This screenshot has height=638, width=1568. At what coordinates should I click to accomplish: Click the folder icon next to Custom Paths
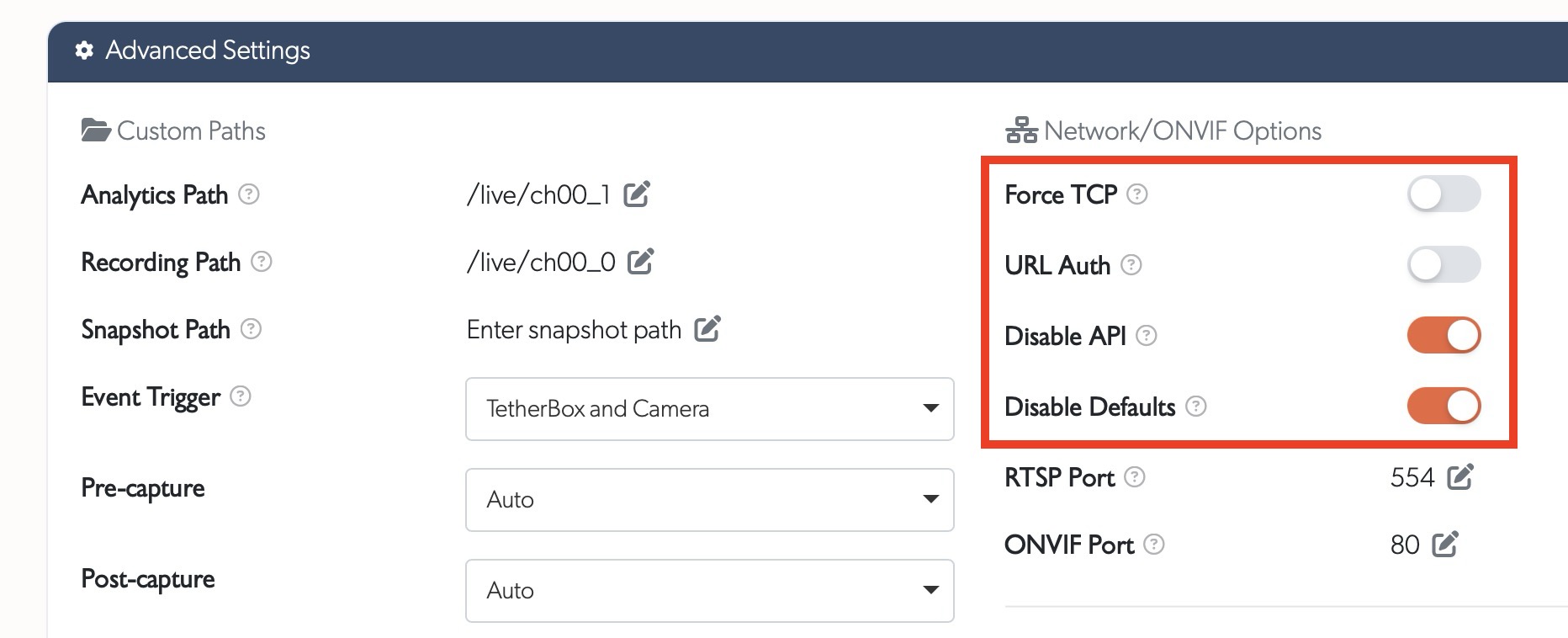coord(94,128)
